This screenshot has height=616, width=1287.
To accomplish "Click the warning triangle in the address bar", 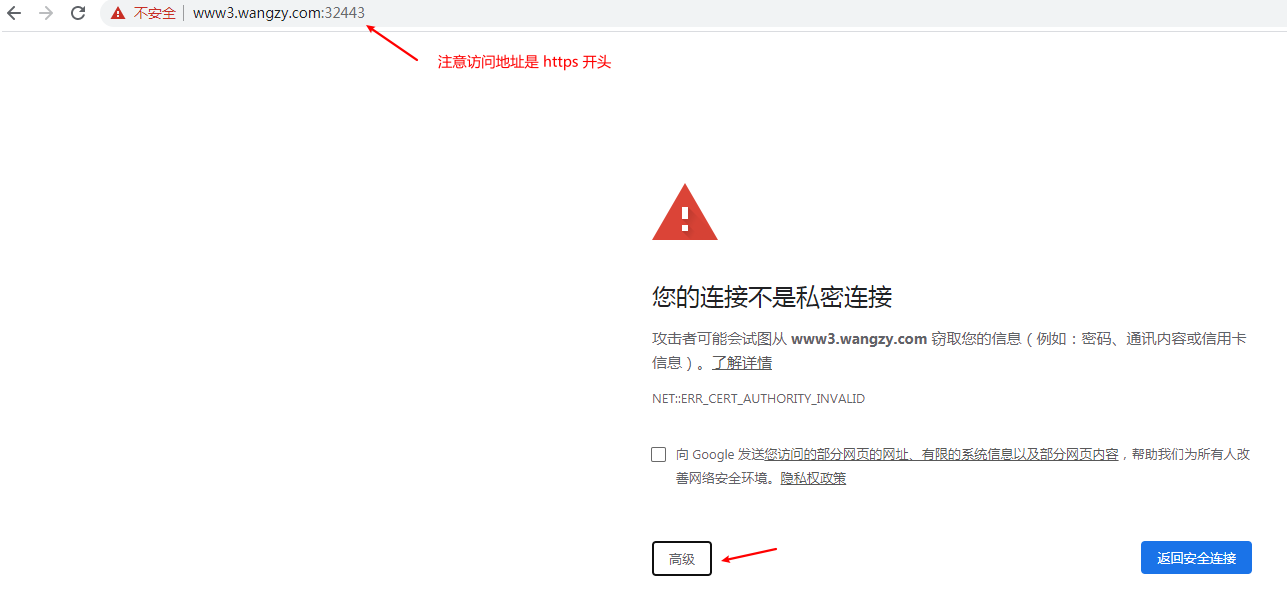I will tap(118, 13).
